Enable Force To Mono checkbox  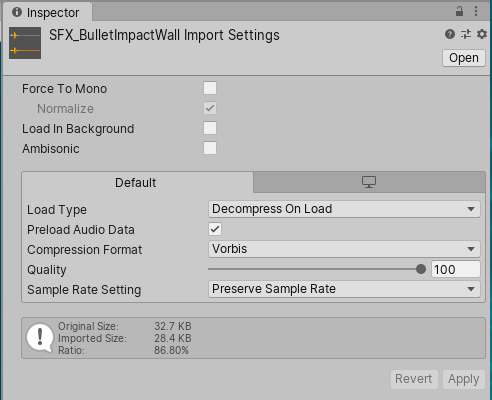pyautogui.click(x=210, y=88)
